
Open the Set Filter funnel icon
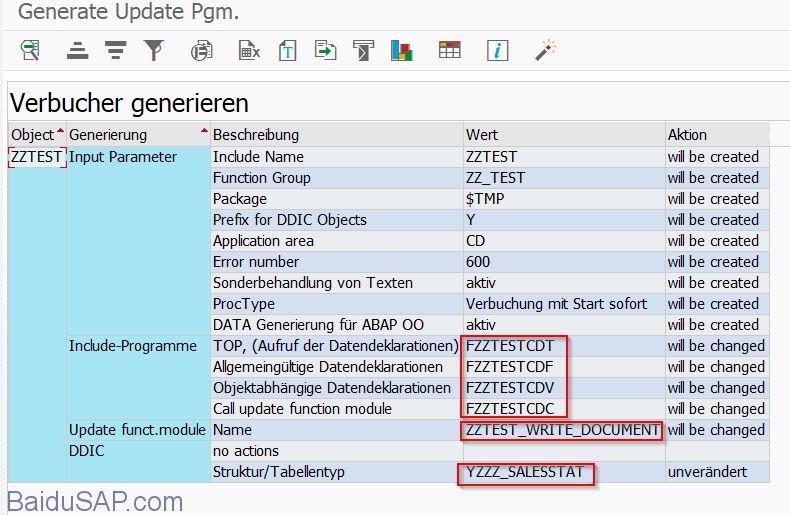(154, 50)
